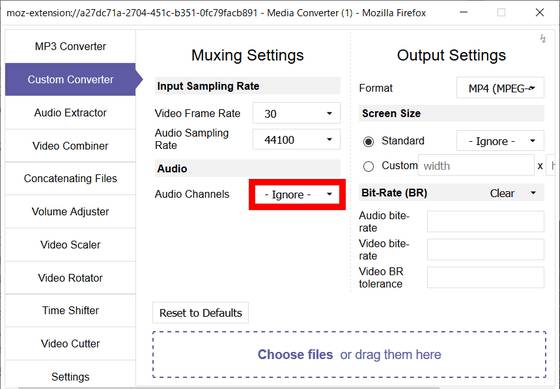560x389 pixels.
Task: Open the Settings sidebar item
Action: (x=70, y=376)
